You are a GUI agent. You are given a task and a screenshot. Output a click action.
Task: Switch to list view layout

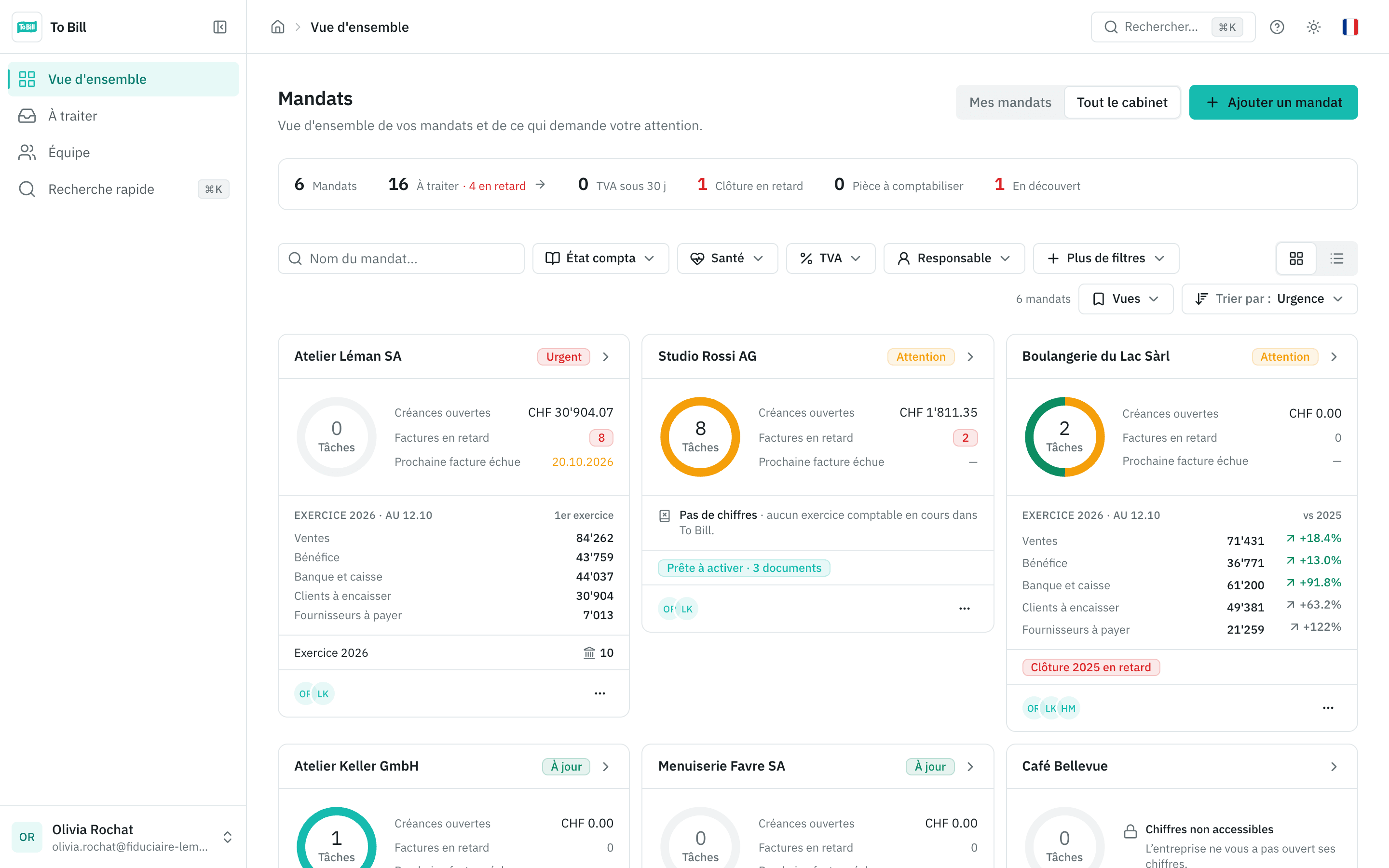(1337, 258)
